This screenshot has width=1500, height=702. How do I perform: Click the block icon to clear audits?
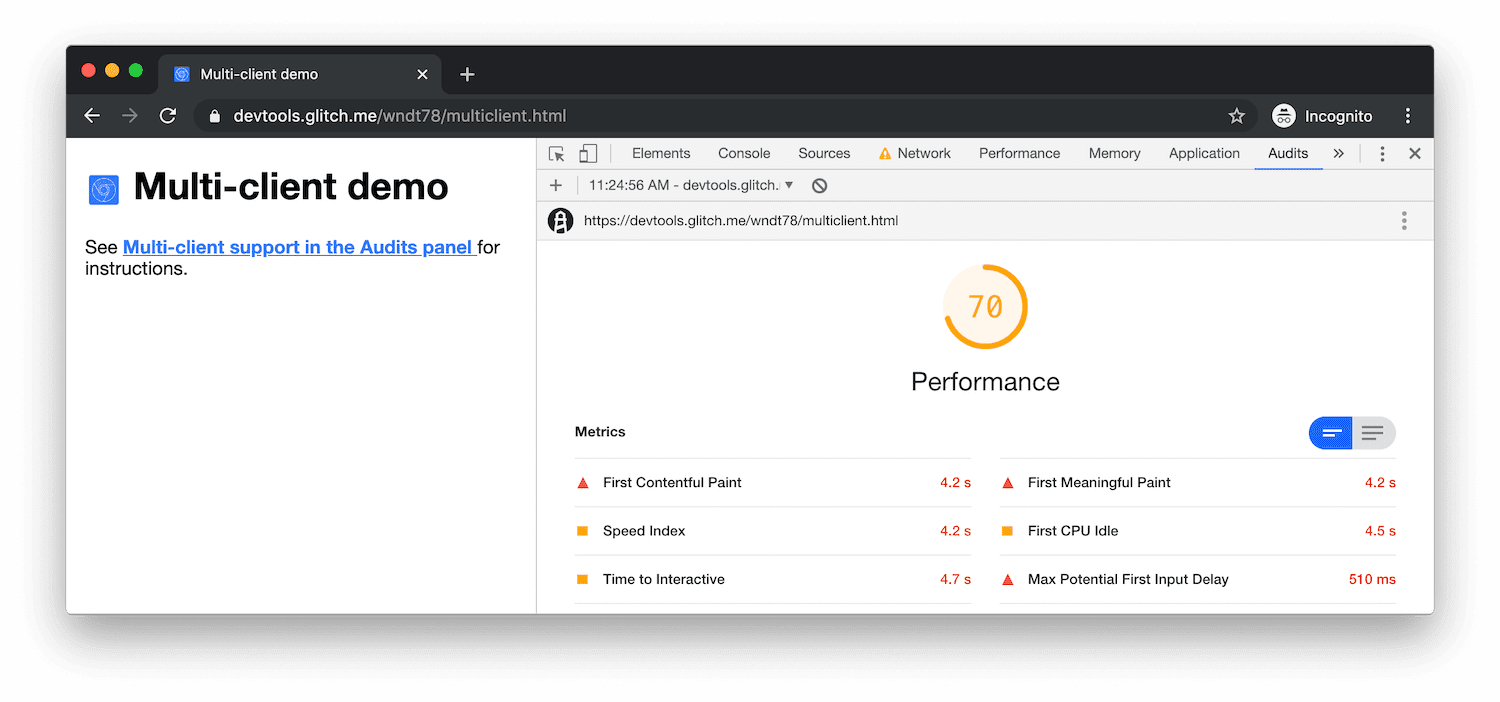click(819, 185)
